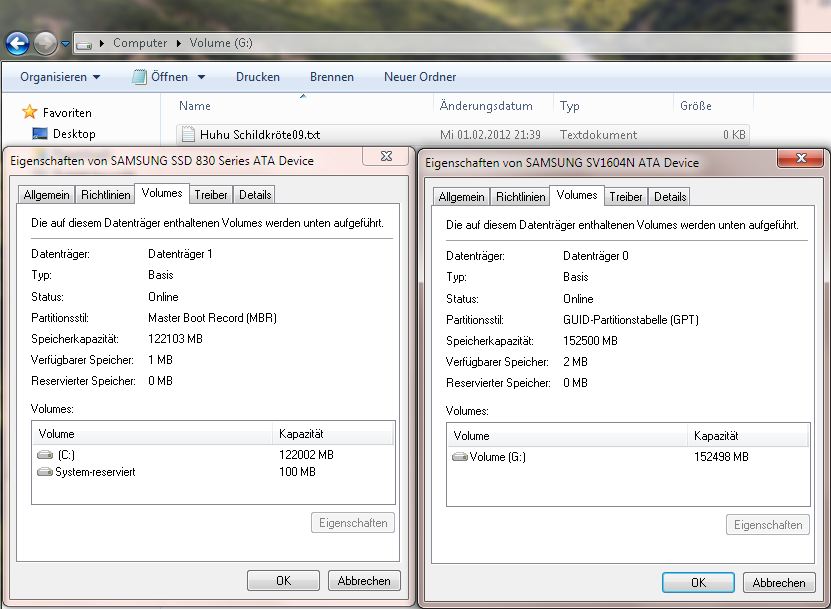Click the 152498 MB capacity value

[x=721, y=457]
